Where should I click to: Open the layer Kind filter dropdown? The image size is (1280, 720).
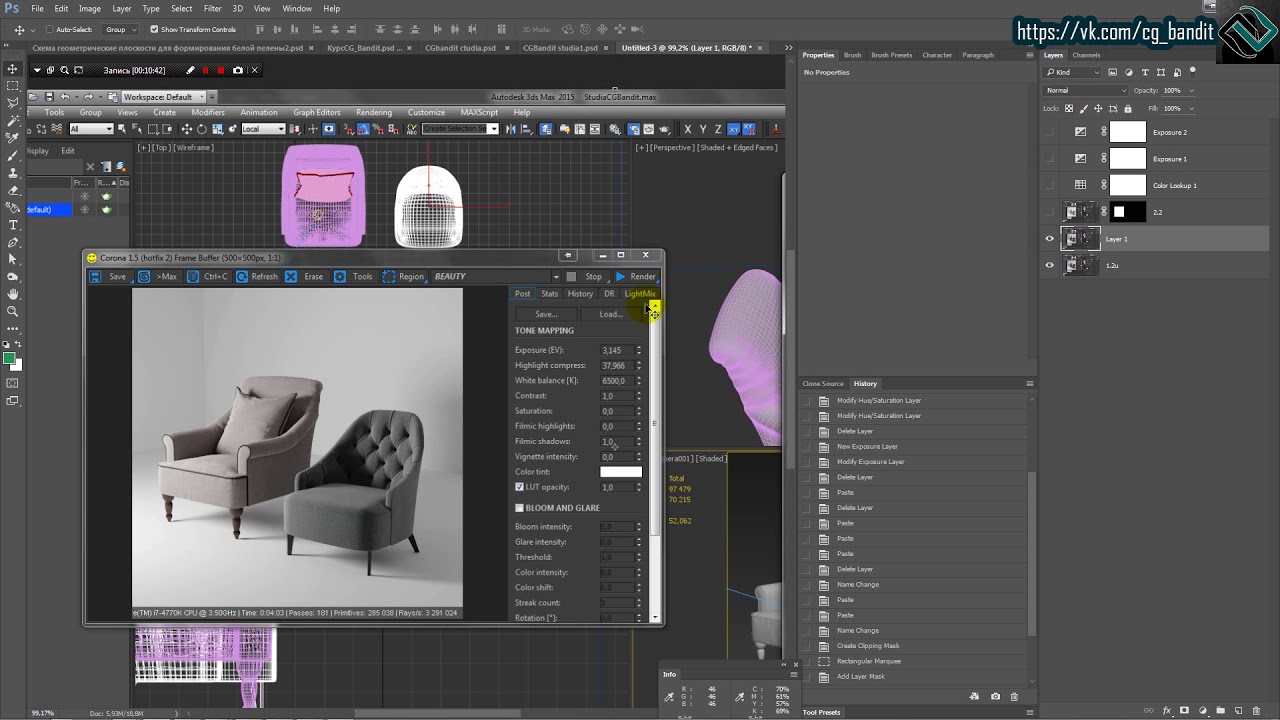pos(1074,72)
